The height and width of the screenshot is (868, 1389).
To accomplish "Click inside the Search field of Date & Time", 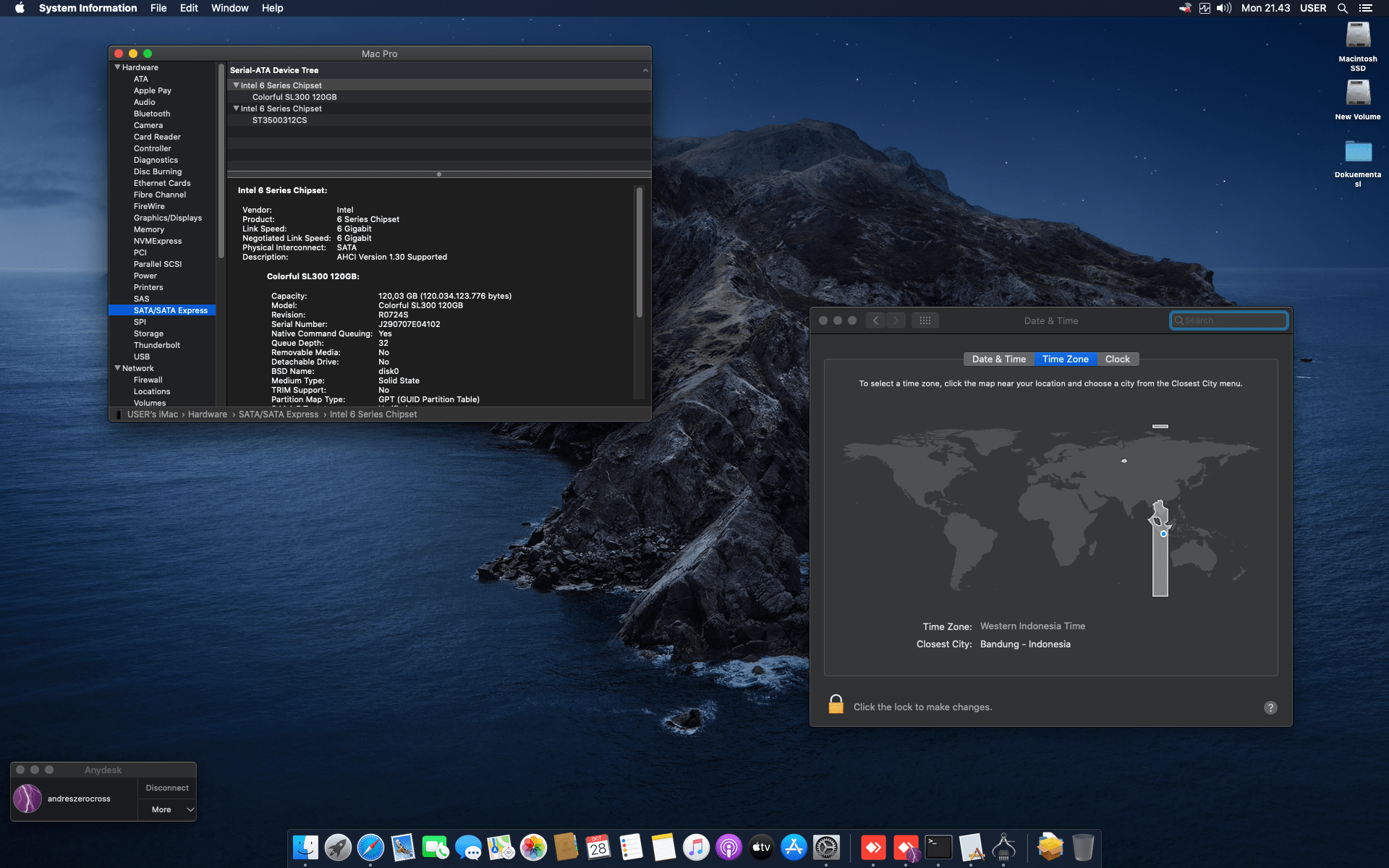I will pyautogui.click(x=1228, y=320).
